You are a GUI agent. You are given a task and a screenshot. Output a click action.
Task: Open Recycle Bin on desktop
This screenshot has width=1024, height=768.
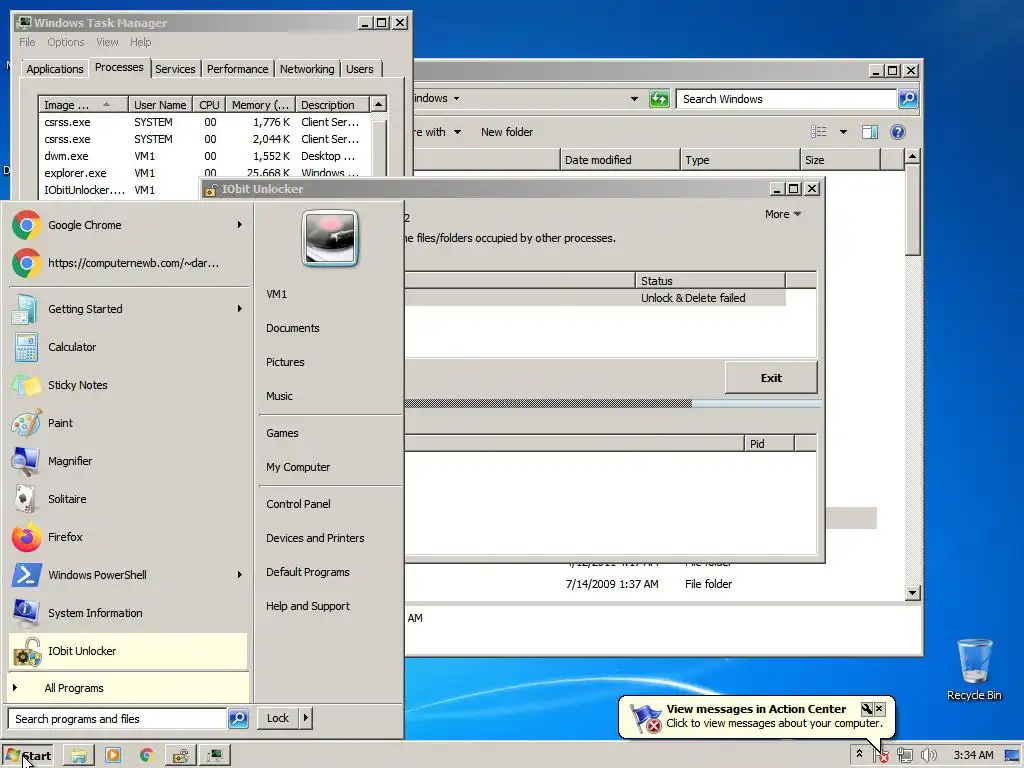pos(974,669)
